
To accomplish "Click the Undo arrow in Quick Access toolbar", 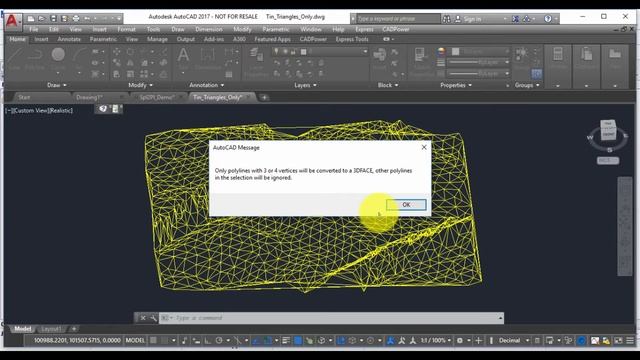I will [87, 18].
